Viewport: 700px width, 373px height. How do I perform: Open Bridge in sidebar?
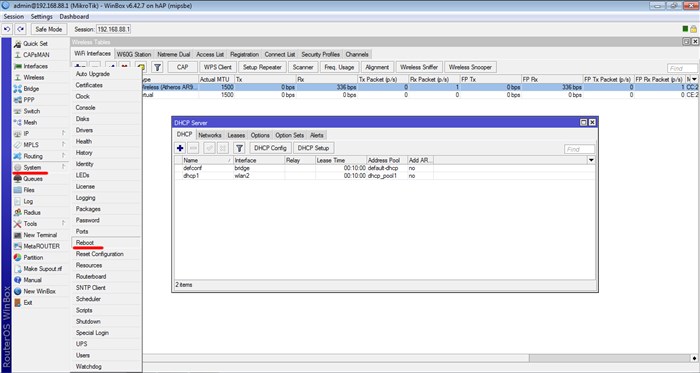pyautogui.click(x=31, y=88)
